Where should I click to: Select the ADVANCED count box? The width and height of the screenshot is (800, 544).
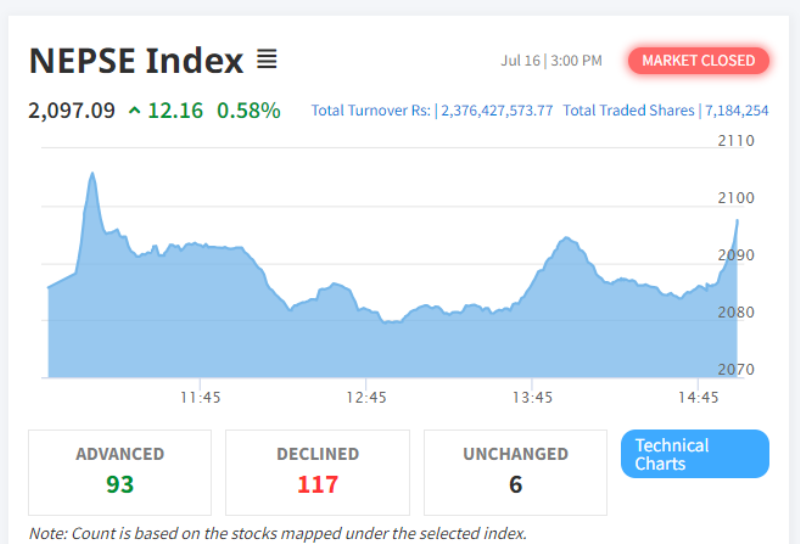pyautogui.click(x=120, y=473)
